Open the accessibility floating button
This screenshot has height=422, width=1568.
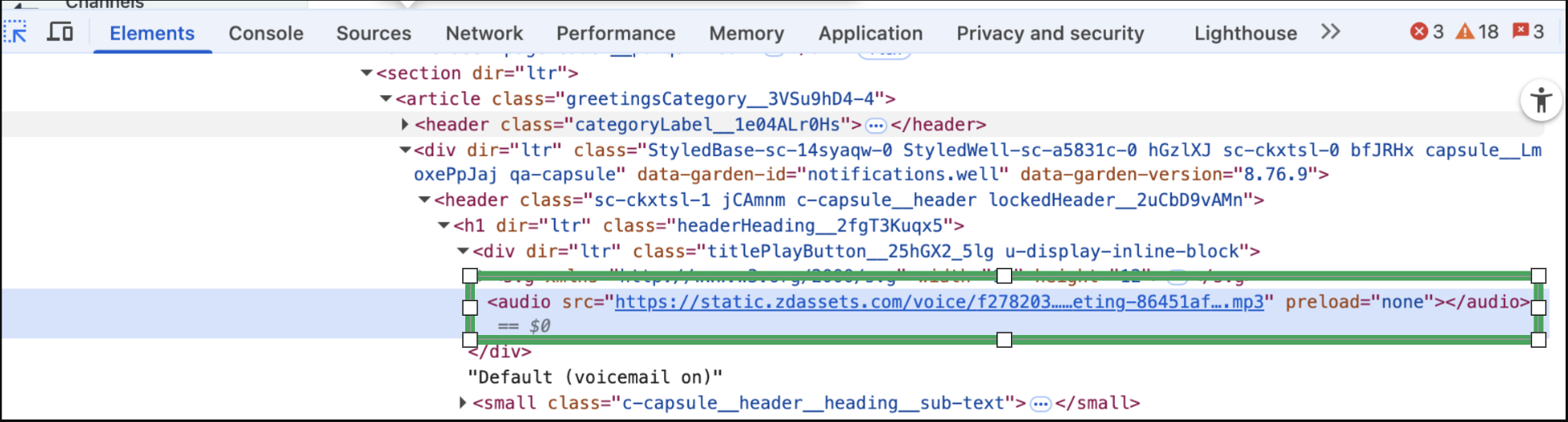point(1541,101)
